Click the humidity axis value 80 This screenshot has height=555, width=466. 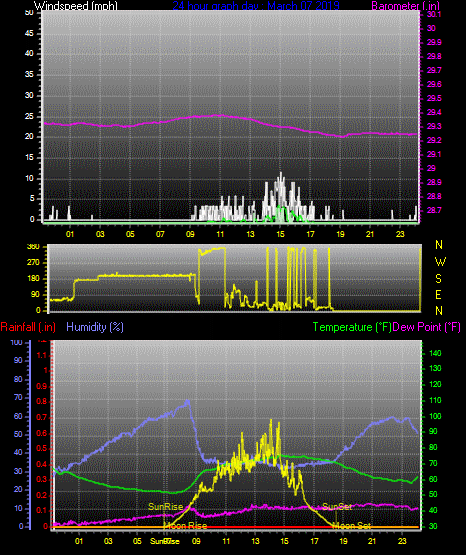click(18, 379)
